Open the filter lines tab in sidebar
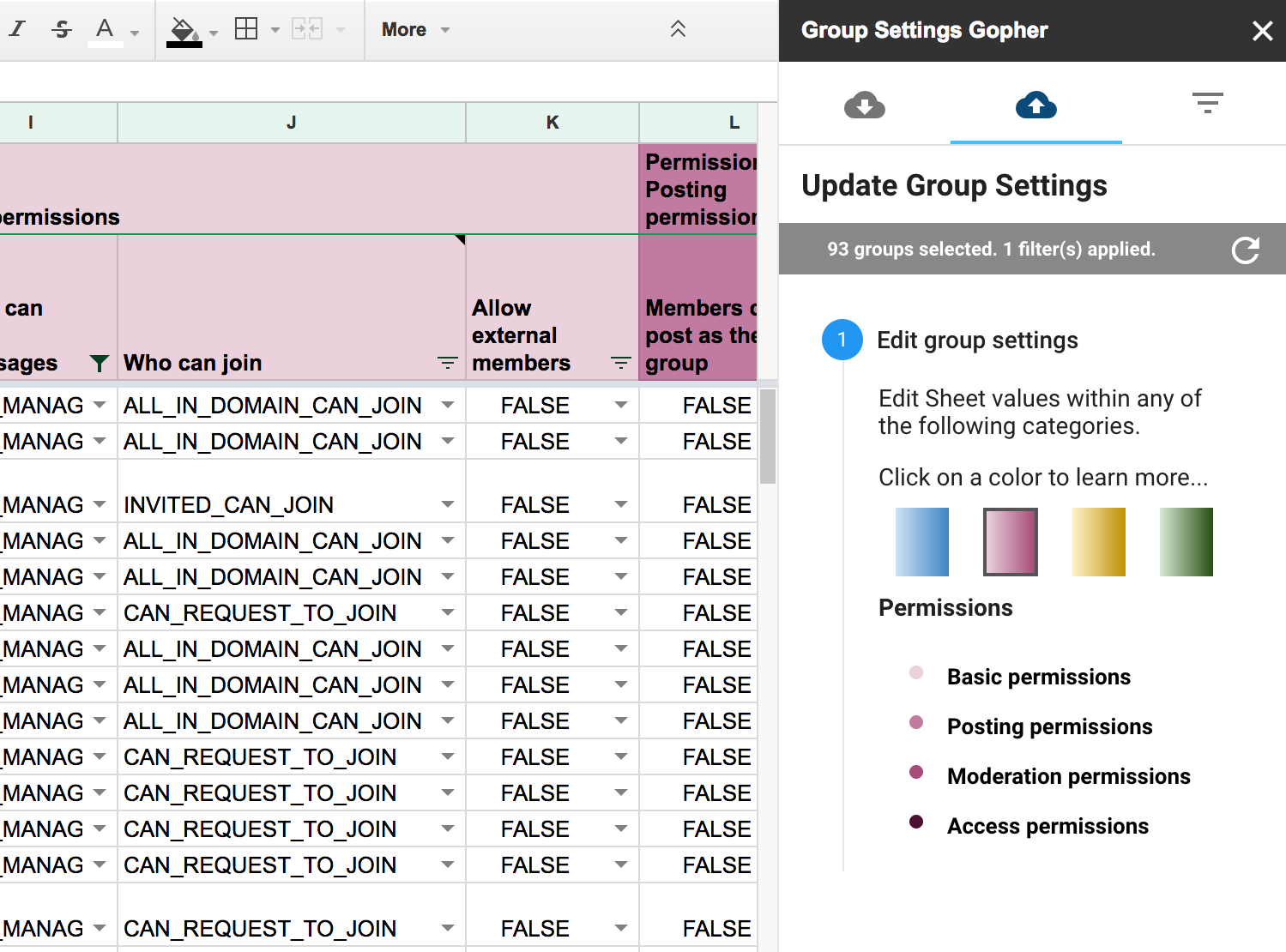This screenshot has width=1286, height=952. click(x=1207, y=104)
